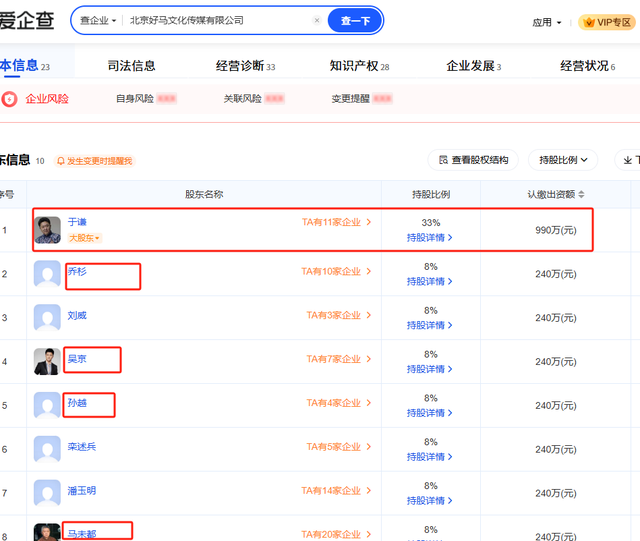Click the 企业风险 red shield icon

10,99
